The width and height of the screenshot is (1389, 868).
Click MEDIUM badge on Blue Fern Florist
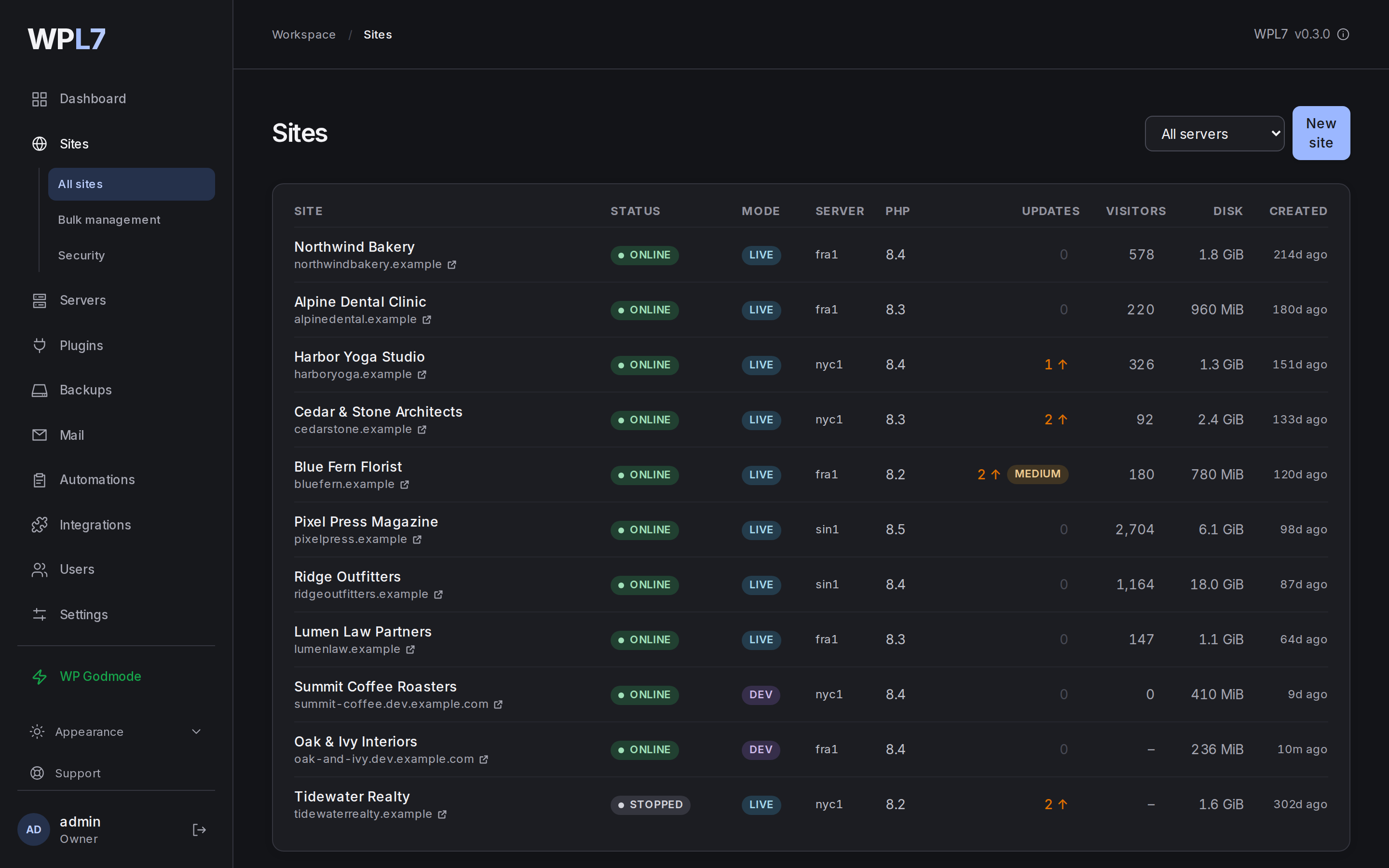(x=1037, y=474)
